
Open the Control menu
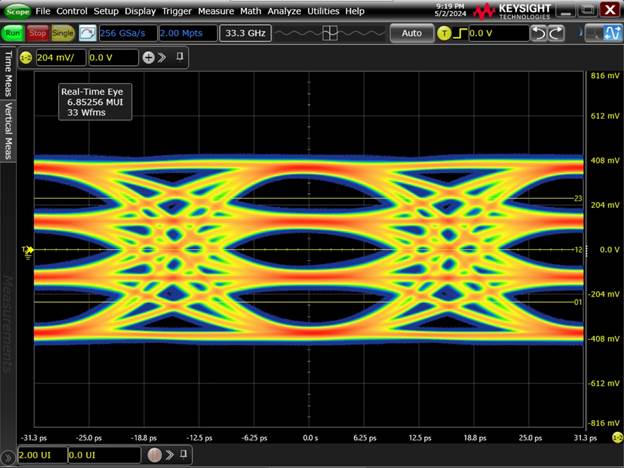[72, 11]
